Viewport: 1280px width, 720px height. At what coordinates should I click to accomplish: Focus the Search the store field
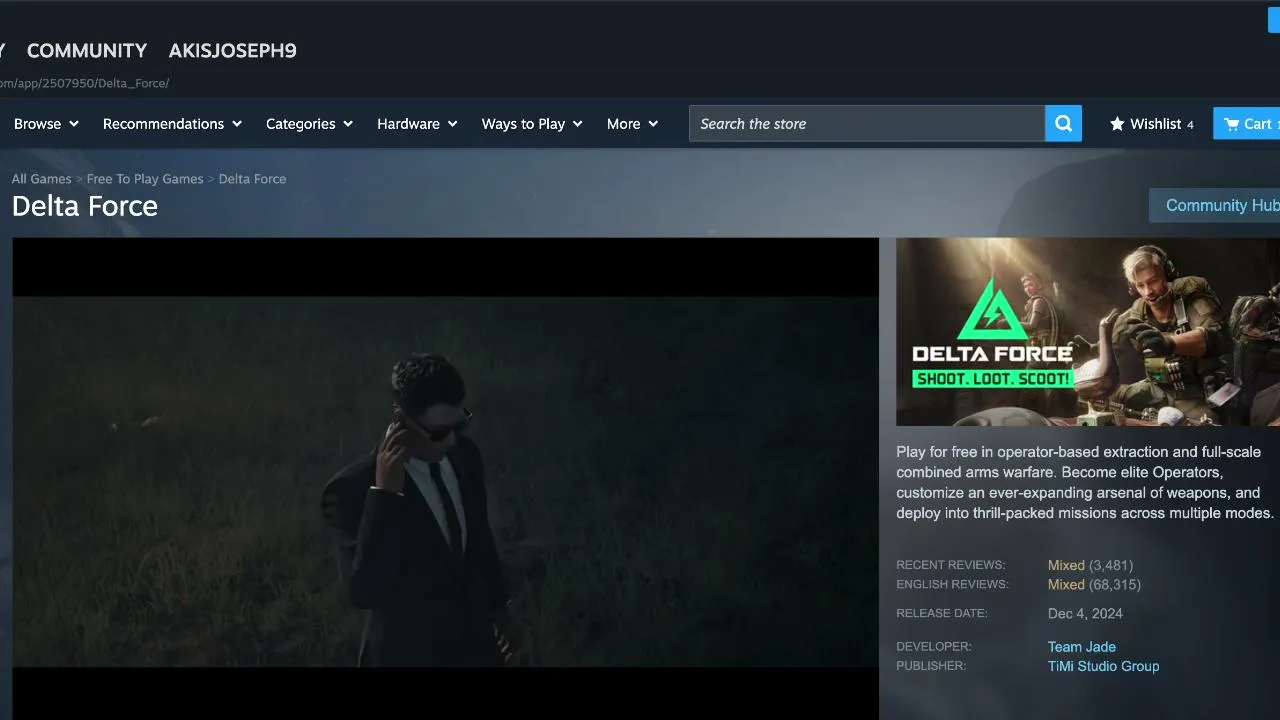[x=867, y=124]
